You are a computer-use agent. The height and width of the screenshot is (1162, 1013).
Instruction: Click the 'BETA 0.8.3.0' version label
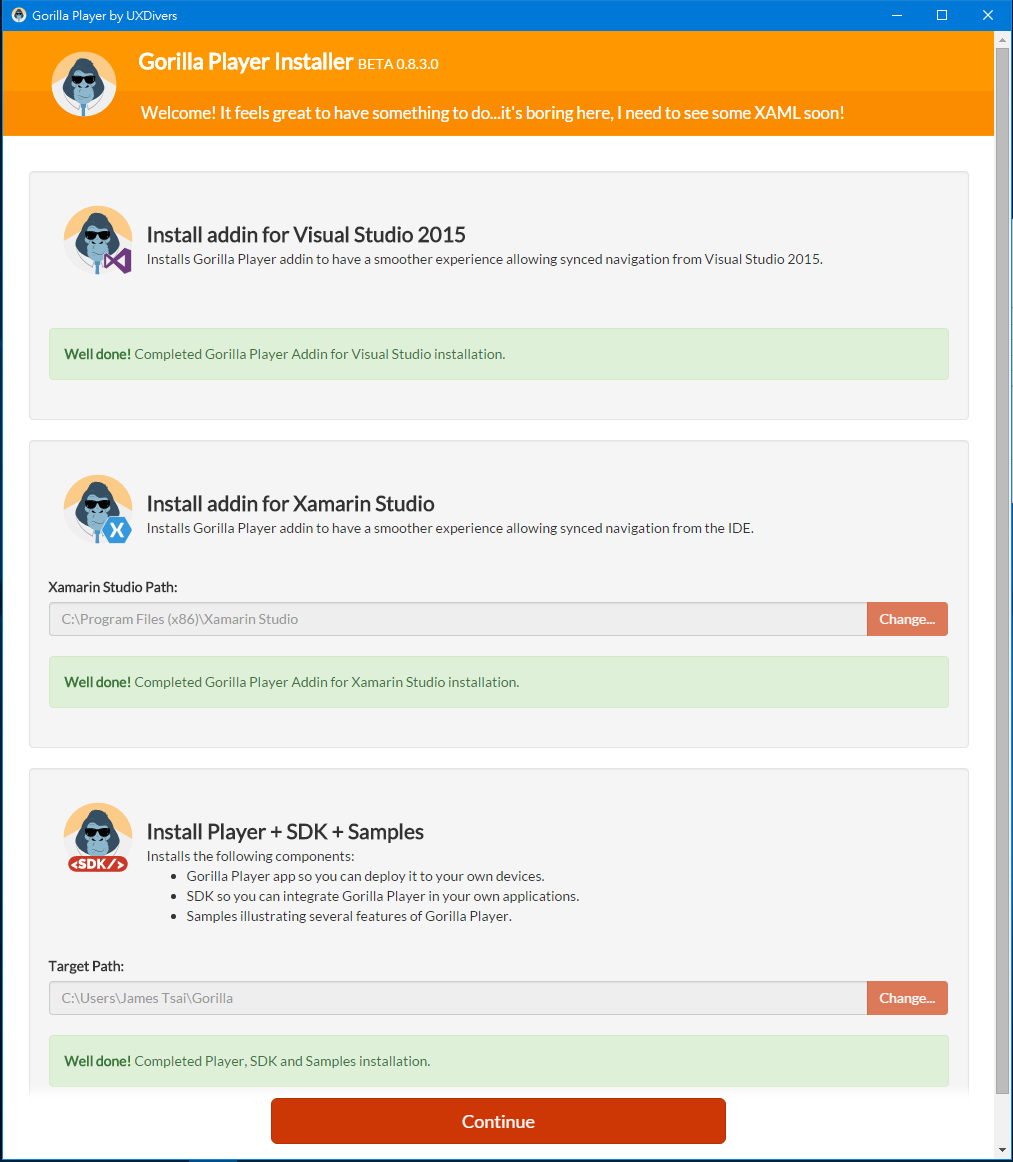click(x=398, y=64)
